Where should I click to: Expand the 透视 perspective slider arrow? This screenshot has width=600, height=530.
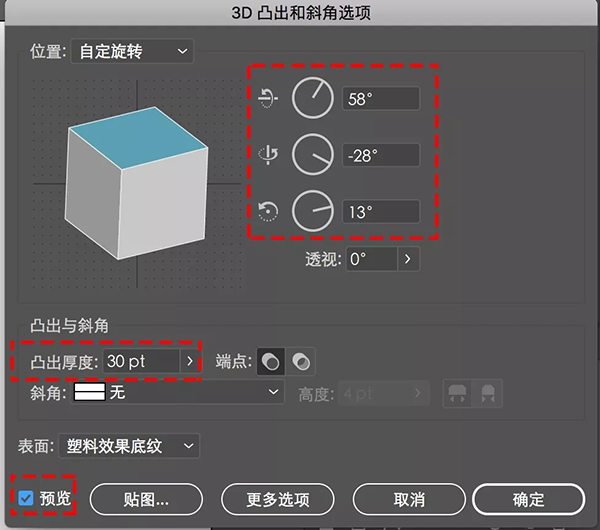pos(408,259)
